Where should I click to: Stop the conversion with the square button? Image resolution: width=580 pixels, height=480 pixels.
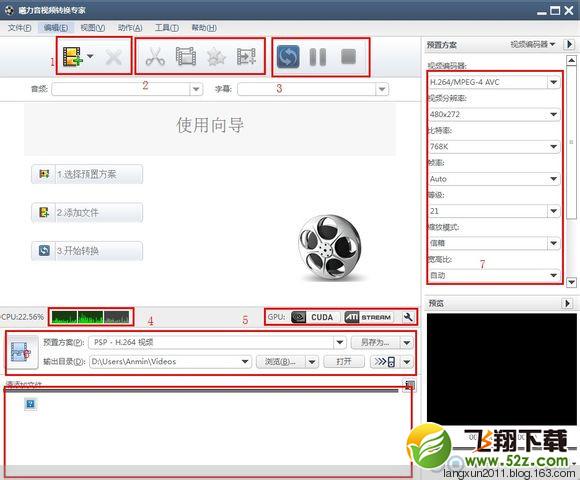(x=348, y=57)
